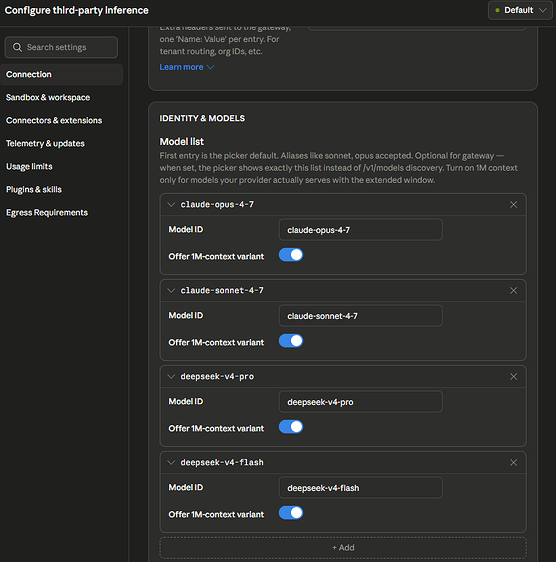Click the Model list heading
The image size is (556, 562).
point(181,142)
